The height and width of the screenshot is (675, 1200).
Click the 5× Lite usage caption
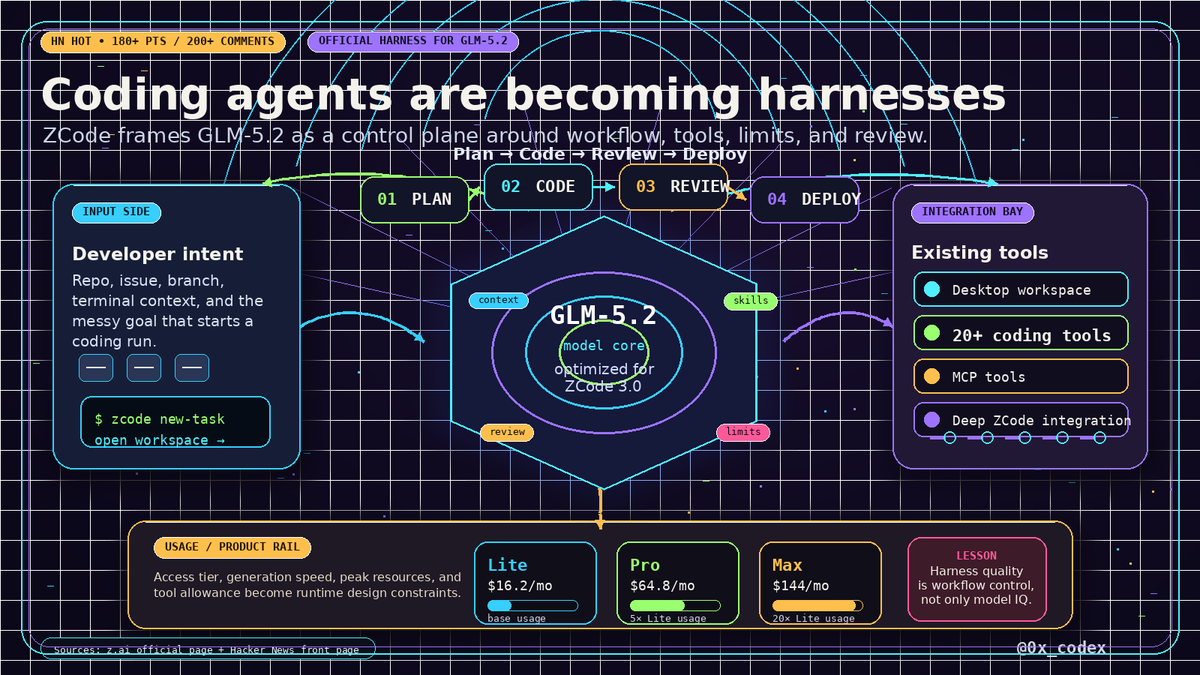point(668,619)
